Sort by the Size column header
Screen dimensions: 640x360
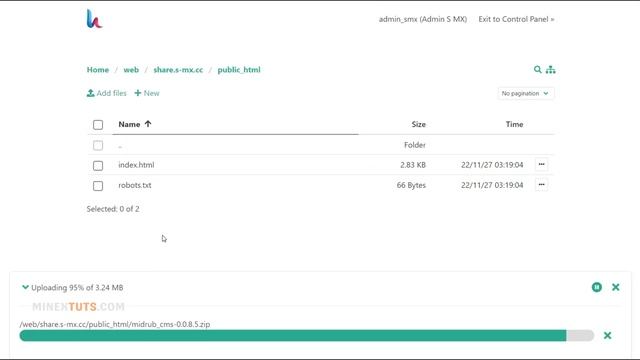coord(418,124)
